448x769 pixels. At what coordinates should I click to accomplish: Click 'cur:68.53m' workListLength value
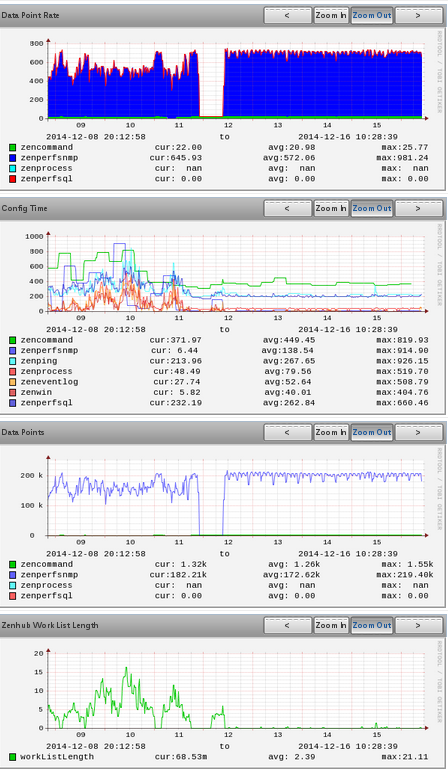(181, 757)
